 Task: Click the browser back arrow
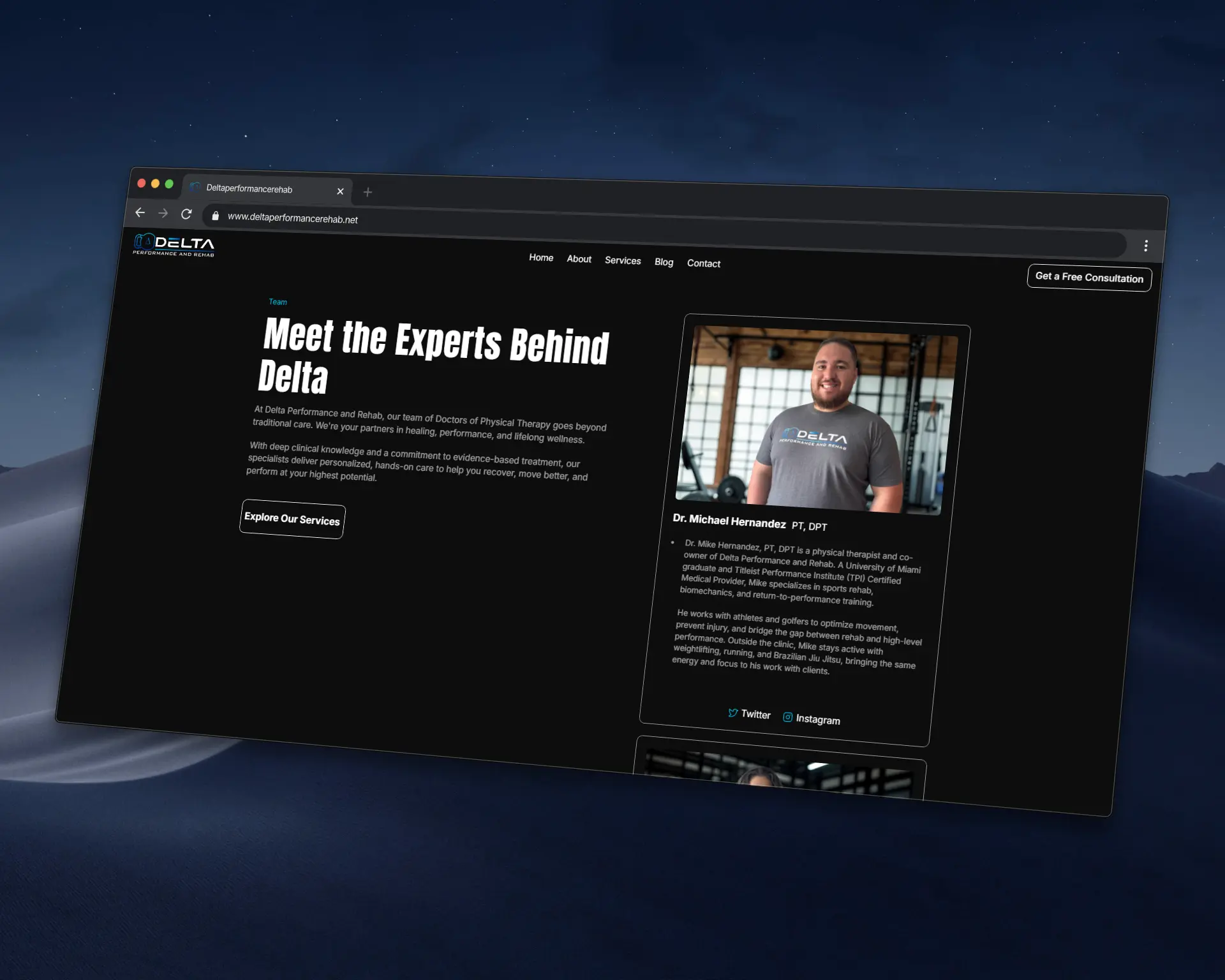[140, 212]
